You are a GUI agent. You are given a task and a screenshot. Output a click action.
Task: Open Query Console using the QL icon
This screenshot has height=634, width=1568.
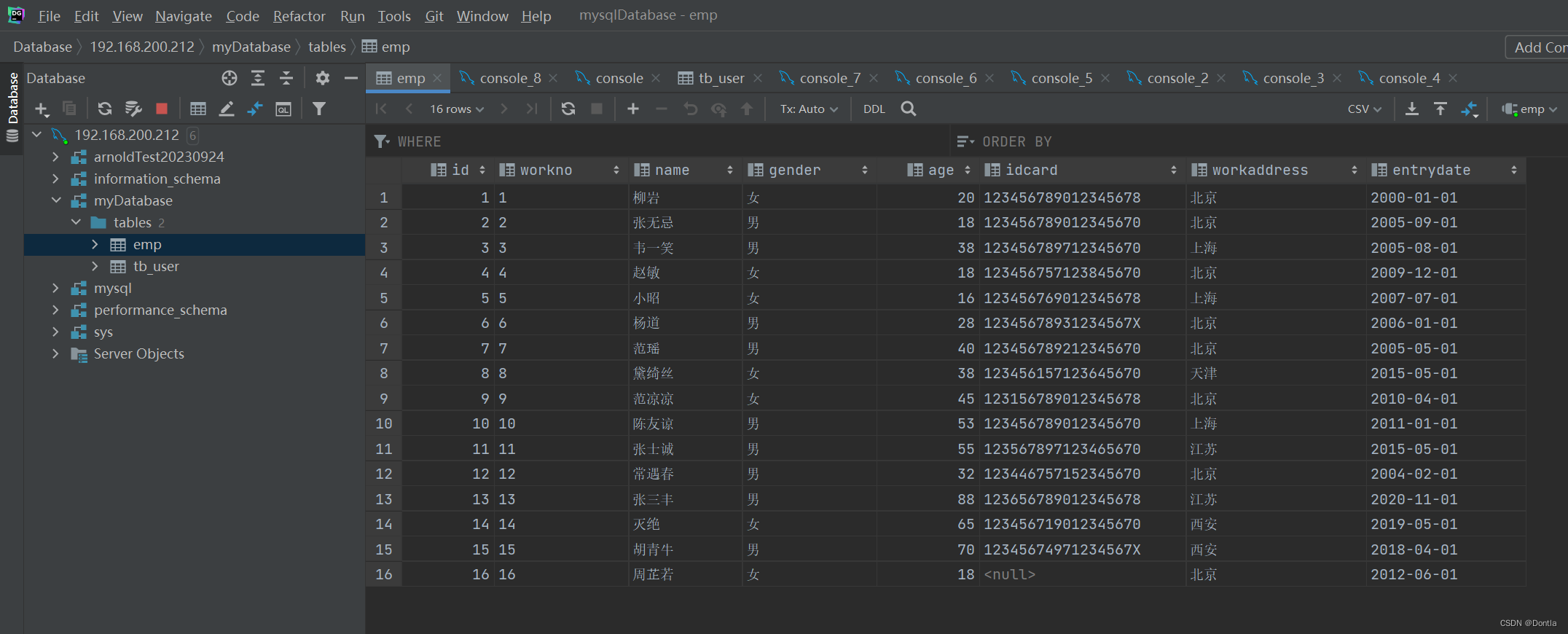click(x=283, y=109)
